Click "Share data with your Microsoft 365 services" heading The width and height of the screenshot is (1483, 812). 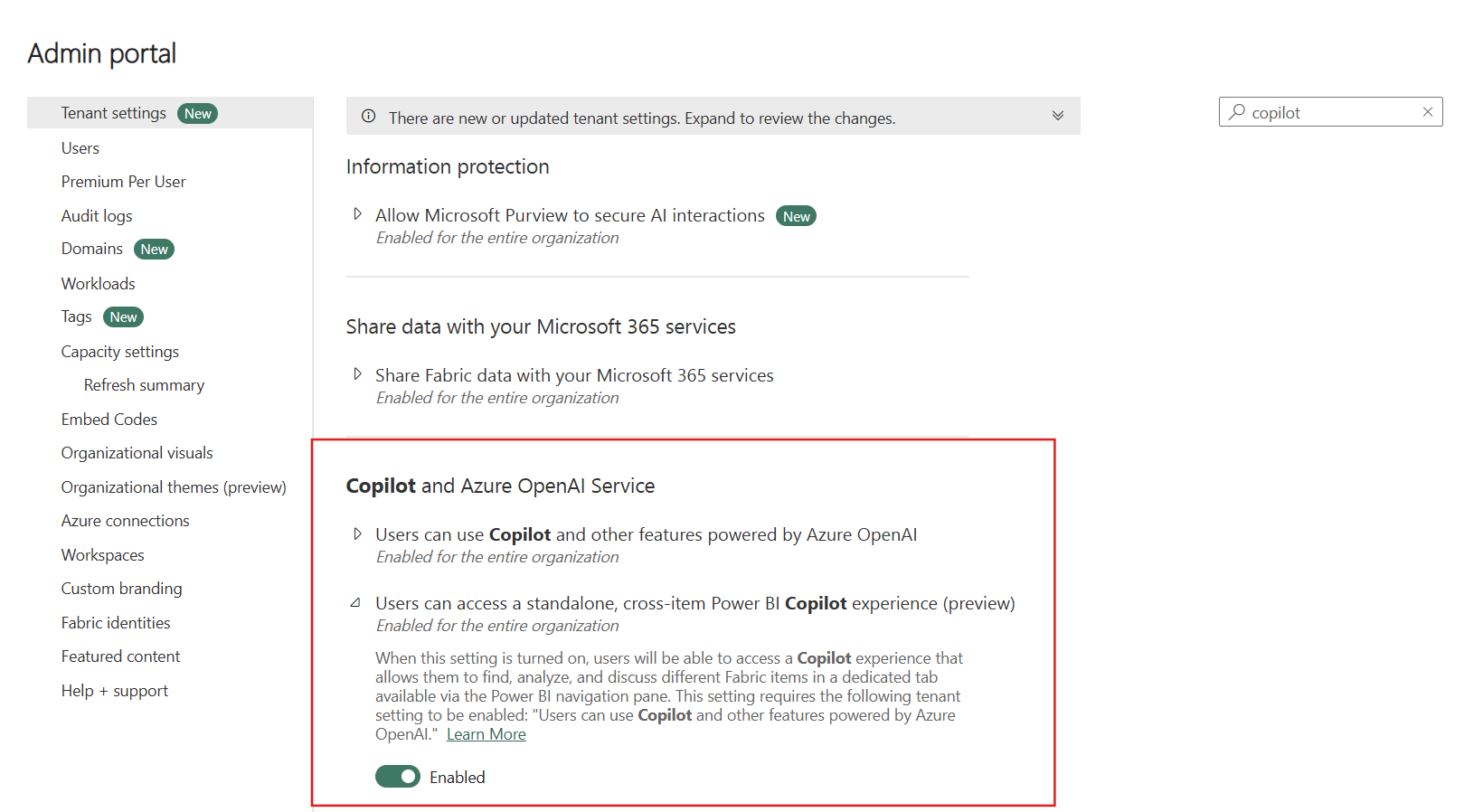[x=541, y=327]
